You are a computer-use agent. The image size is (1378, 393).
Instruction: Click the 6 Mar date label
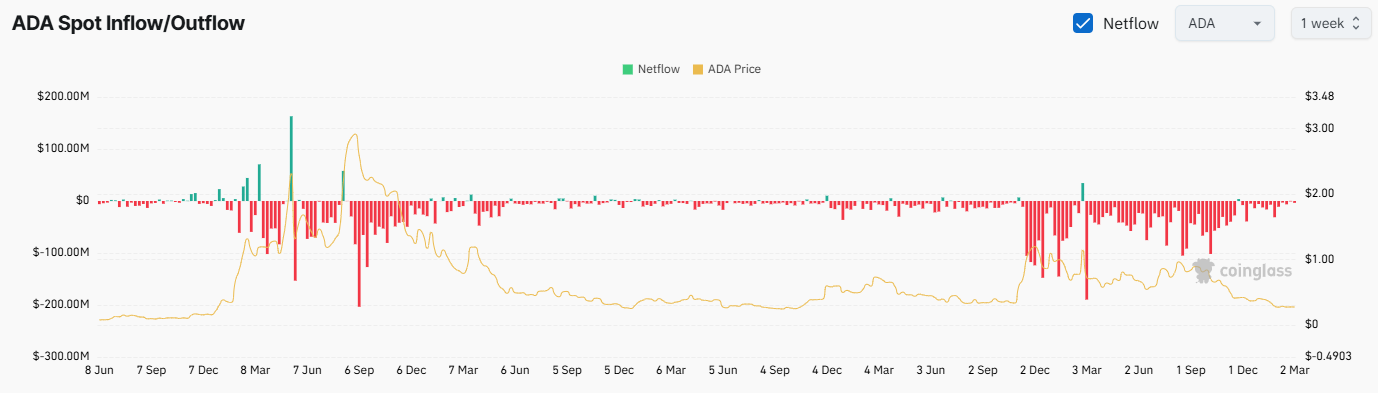click(x=671, y=370)
